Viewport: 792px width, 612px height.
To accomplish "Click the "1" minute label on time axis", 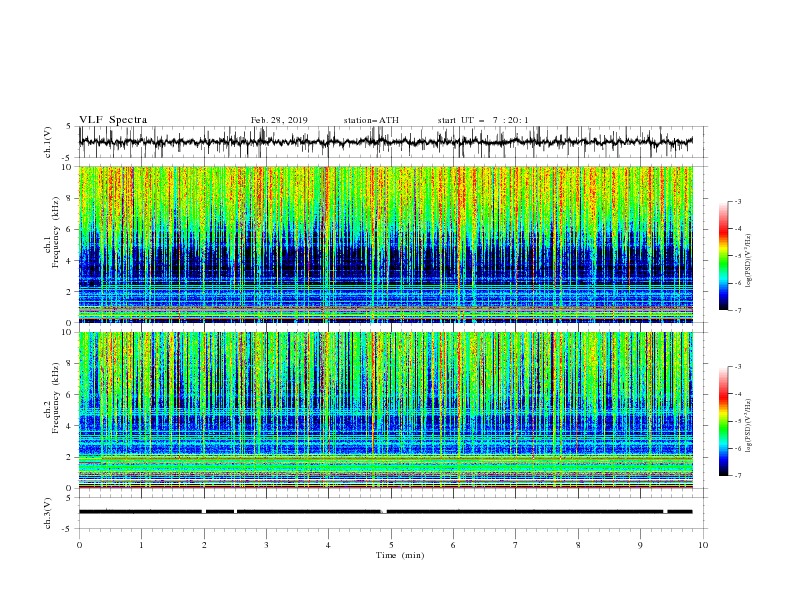I will click(x=141, y=545).
